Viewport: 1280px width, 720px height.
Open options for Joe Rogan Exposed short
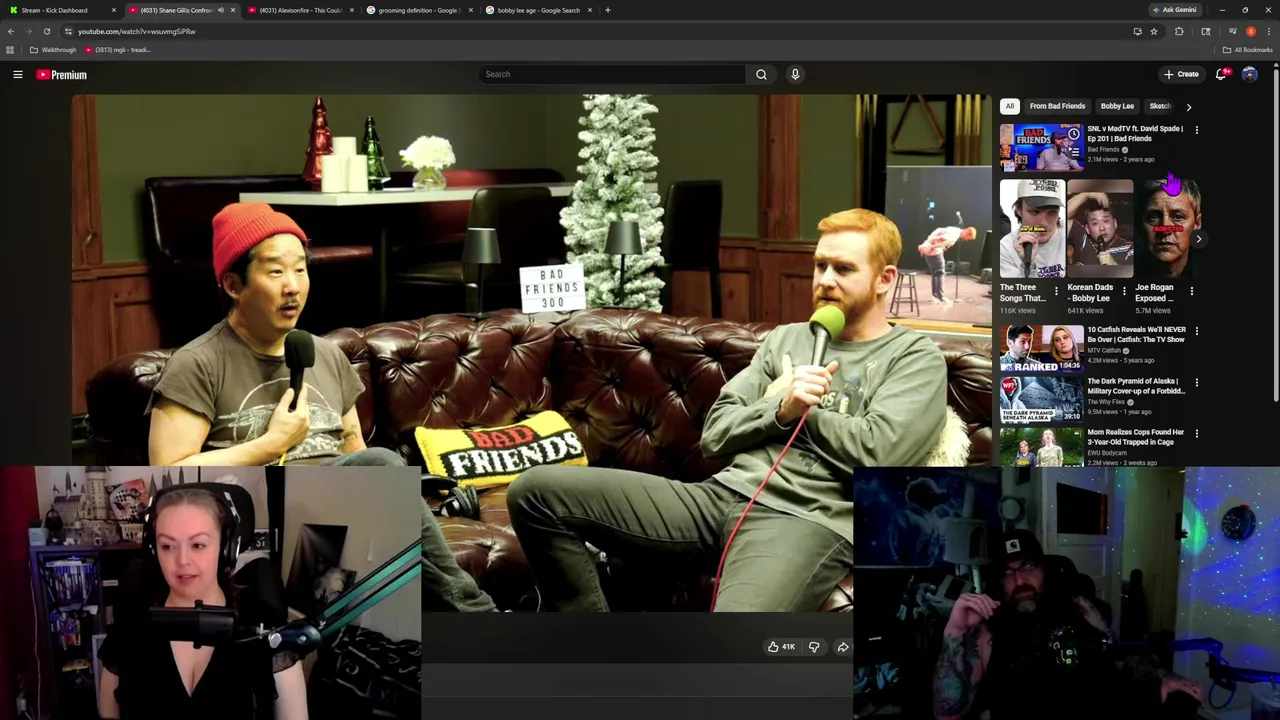(1191, 291)
